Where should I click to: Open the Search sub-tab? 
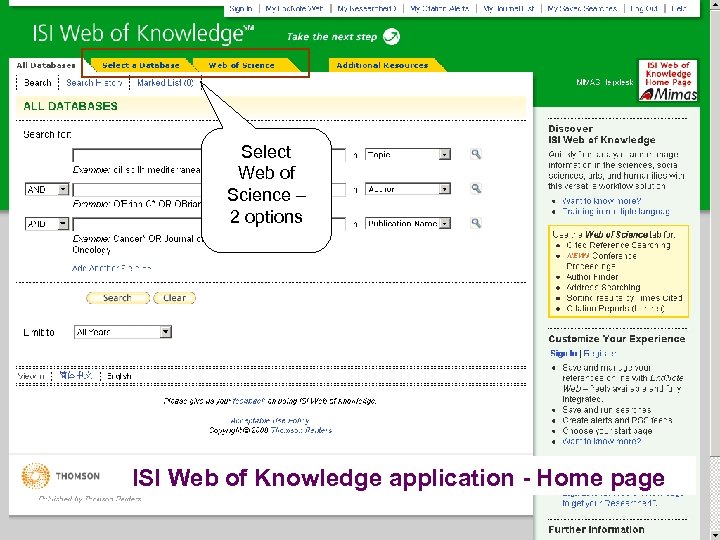(x=38, y=83)
